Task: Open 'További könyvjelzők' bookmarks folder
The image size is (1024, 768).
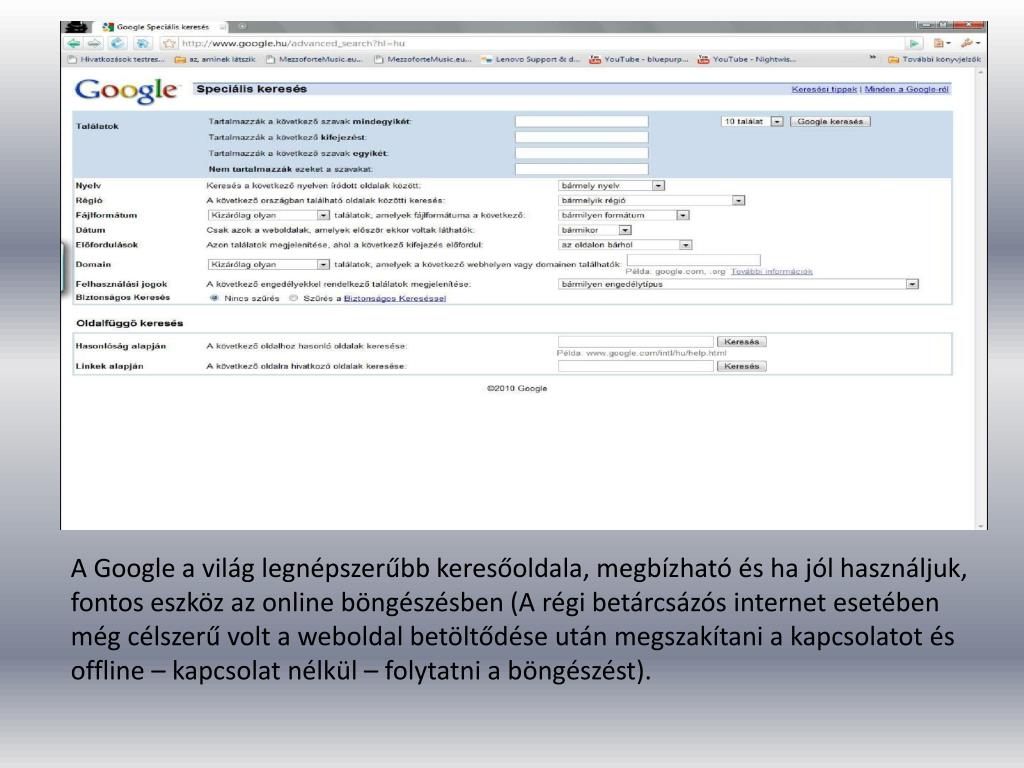Action: [x=935, y=59]
